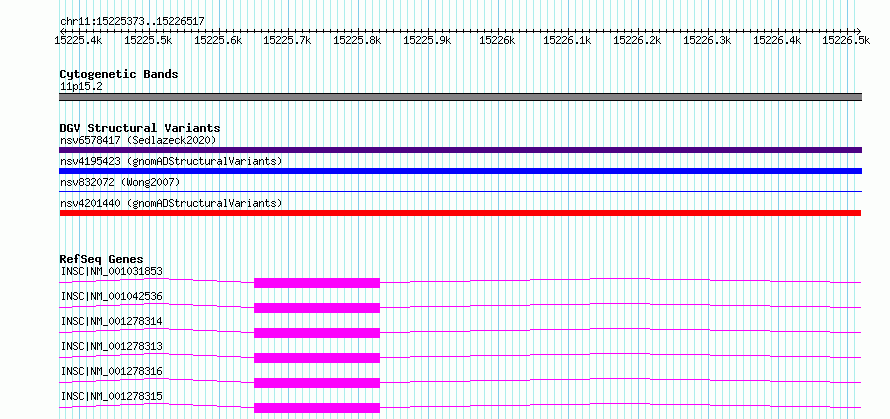
Task: Click the 15226.3k ruler tick label
Action: pos(707,40)
